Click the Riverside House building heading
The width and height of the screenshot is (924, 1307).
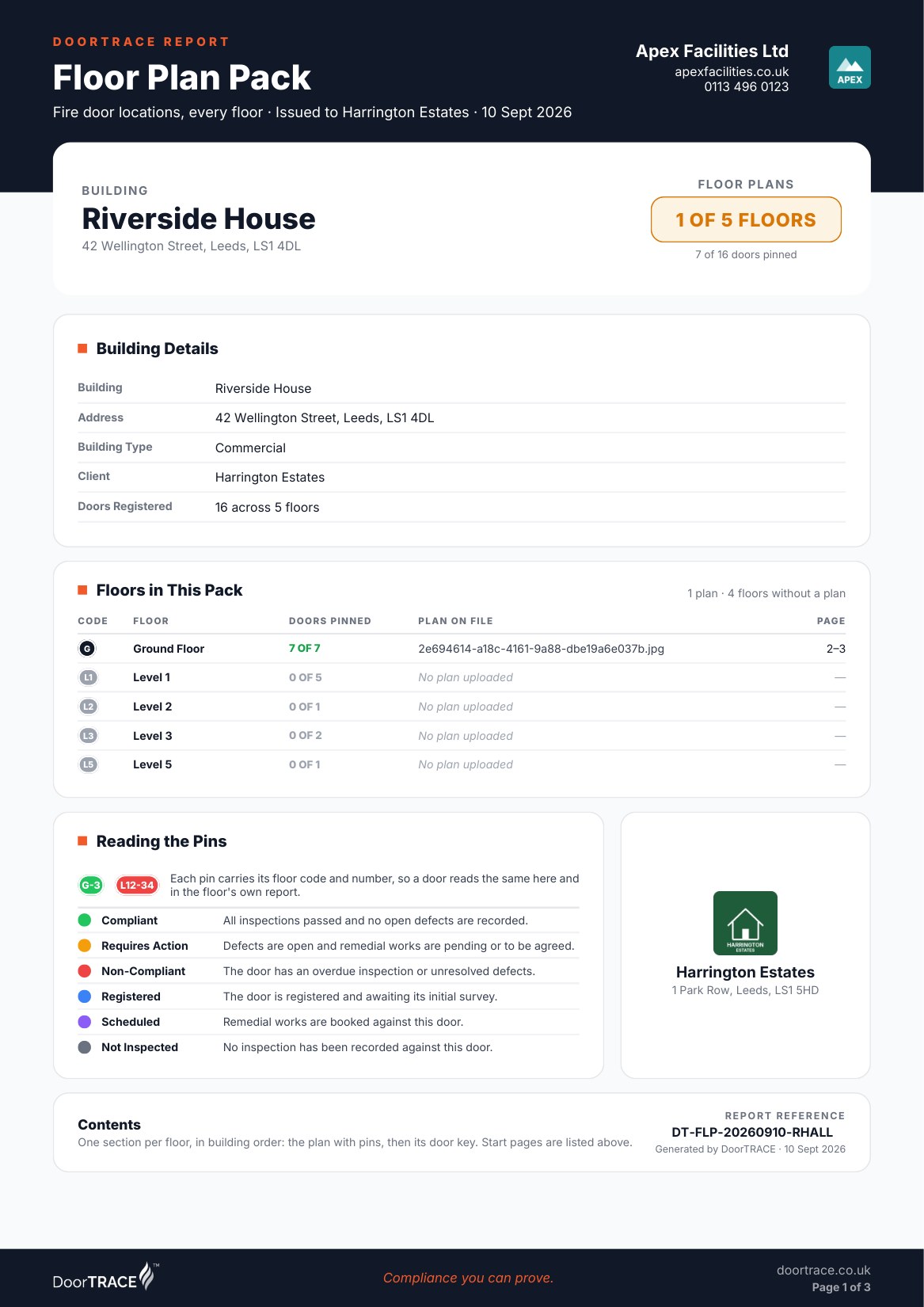click(x=199, y=219)
